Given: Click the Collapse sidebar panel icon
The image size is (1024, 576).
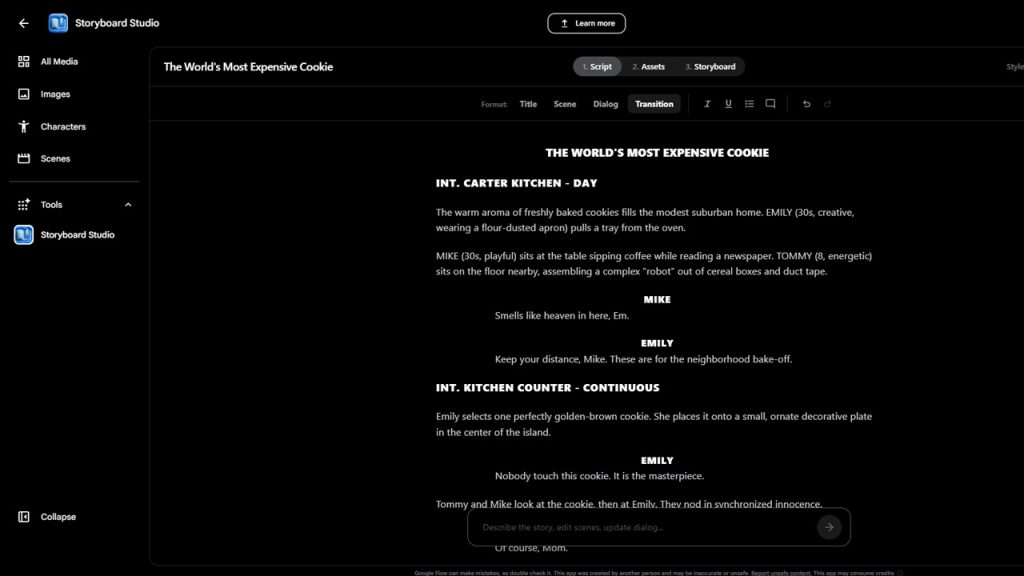Looking at the screenshot, I should point(24,517).
